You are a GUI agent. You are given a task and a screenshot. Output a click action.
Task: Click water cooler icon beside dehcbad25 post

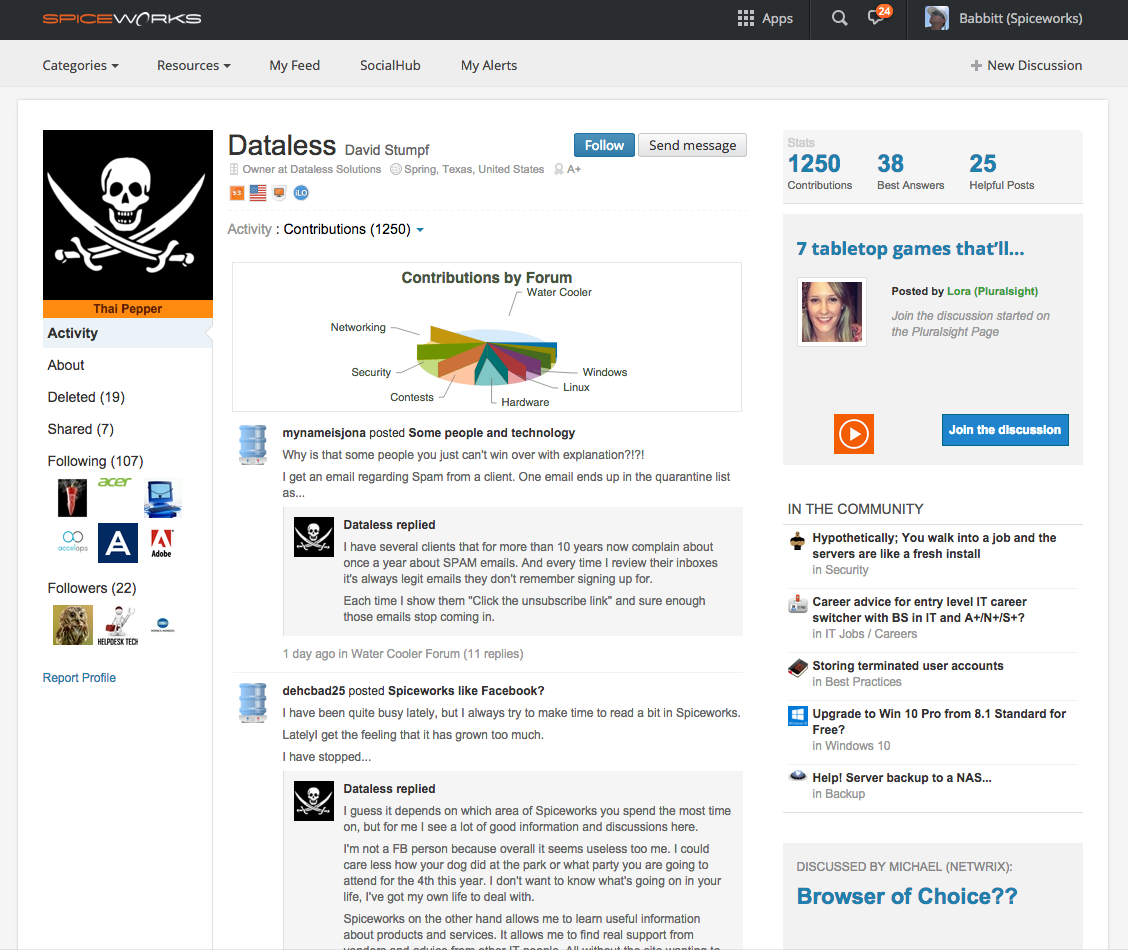(253, 703)
